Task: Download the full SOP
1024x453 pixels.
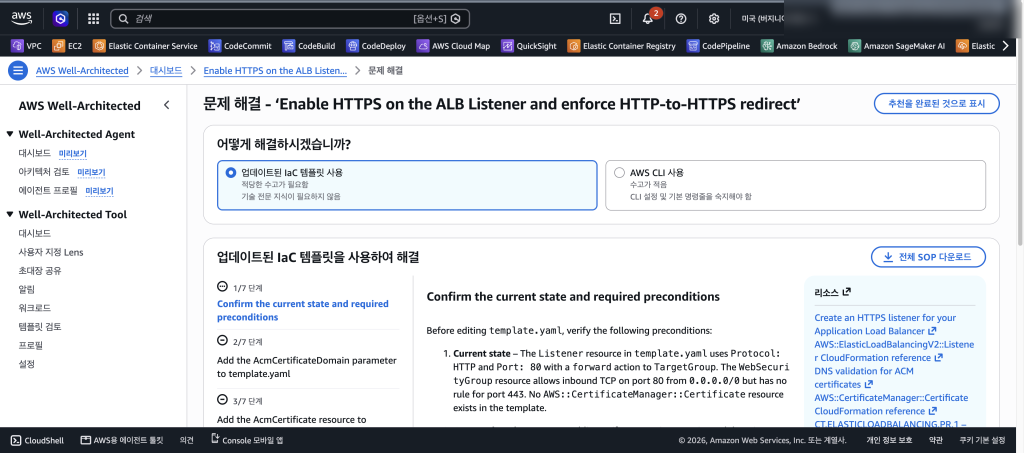Action: tap(928, 257)
